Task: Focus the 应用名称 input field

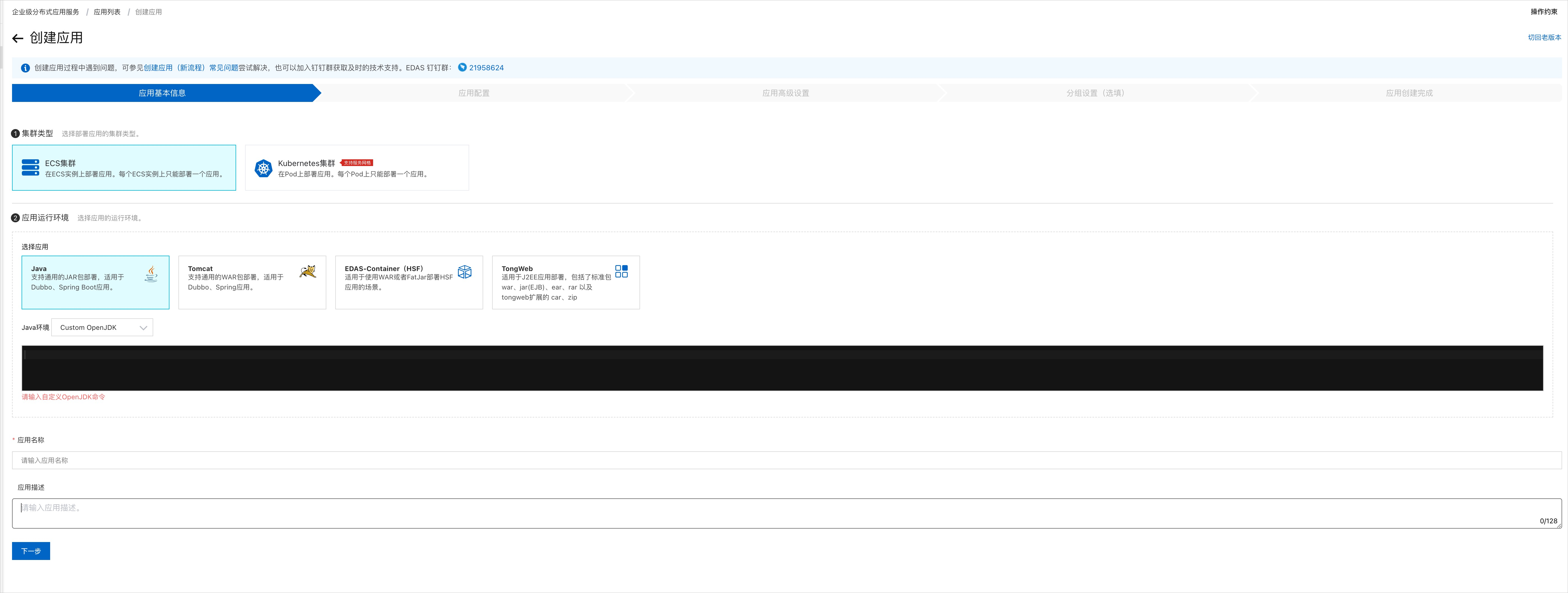Action: click(x=787, y=460)
